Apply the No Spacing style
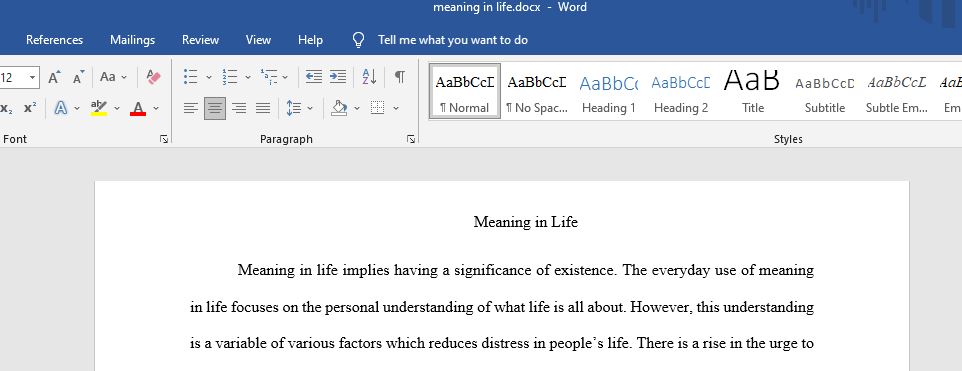Image resolution: width=962 pixels, height=371 pixels. pyautogui.click(x=537, y=91)
